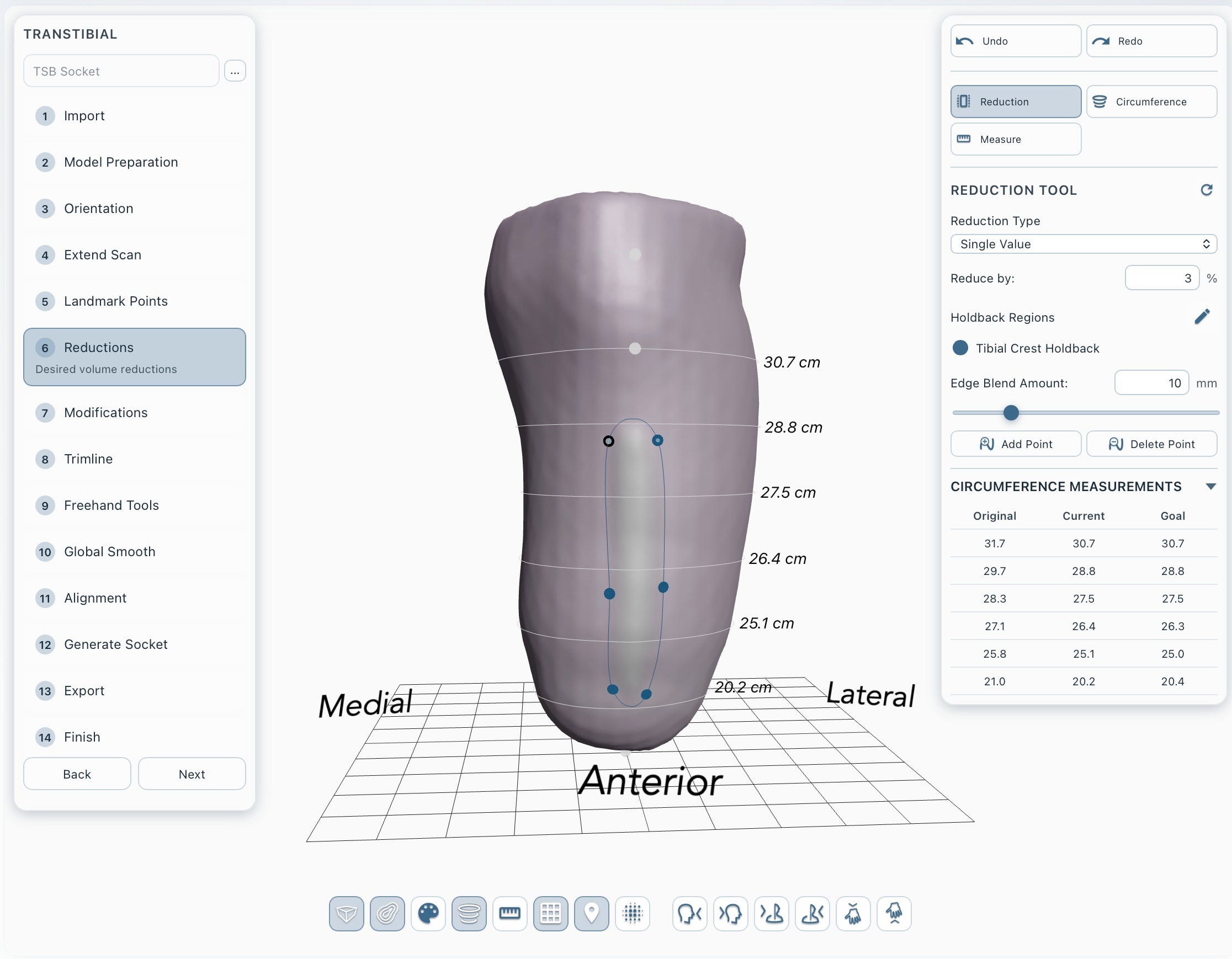Switch to the Circumference tool
The height and width of the screenshot is (959, 1232).
click(1151, 102)
